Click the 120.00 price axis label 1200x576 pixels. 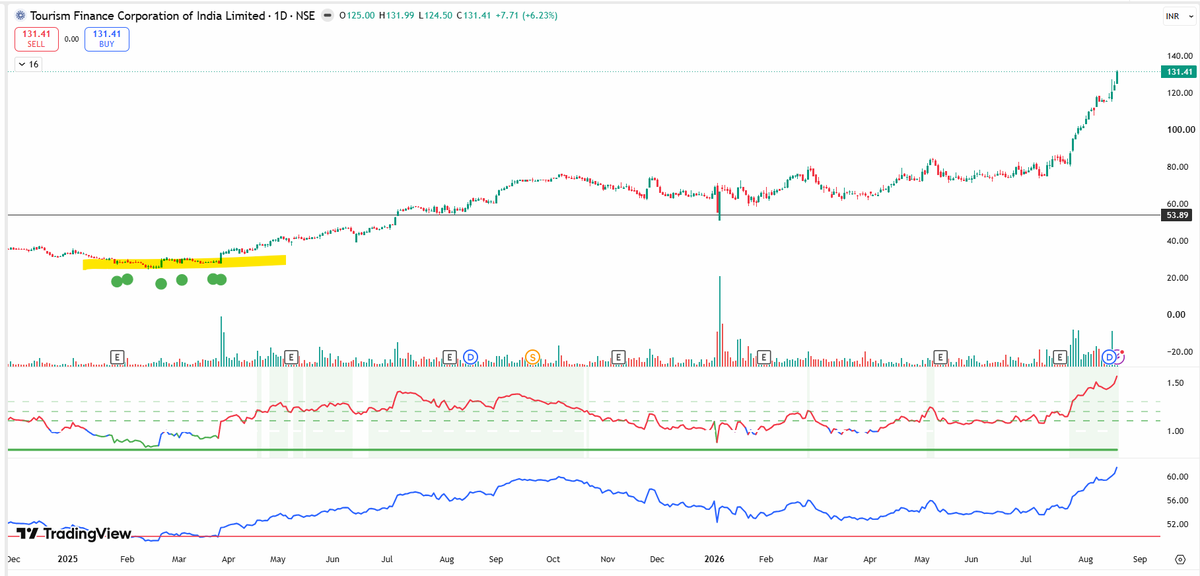tap(1180, 93)
